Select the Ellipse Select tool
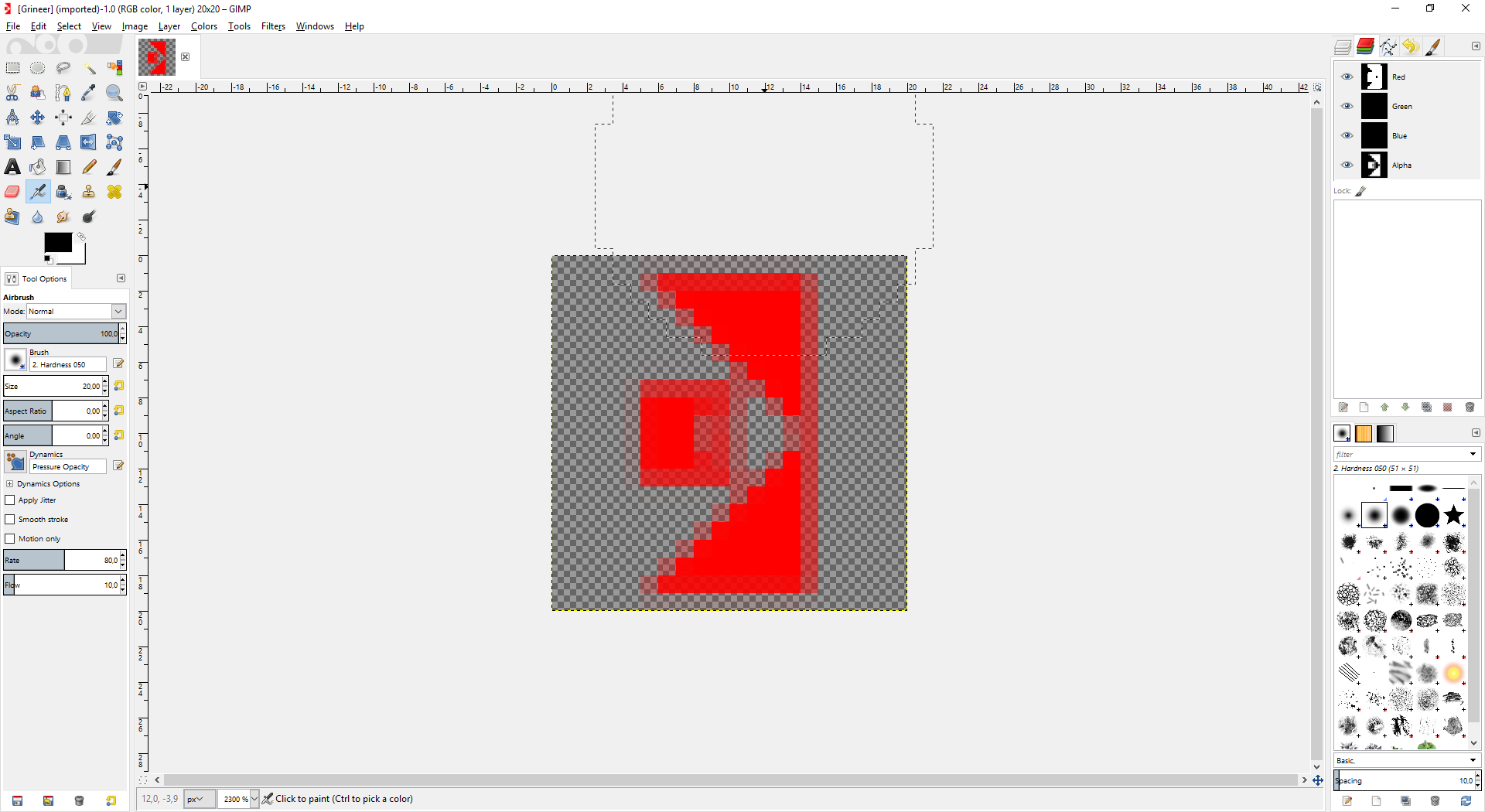 pos(38,68)
